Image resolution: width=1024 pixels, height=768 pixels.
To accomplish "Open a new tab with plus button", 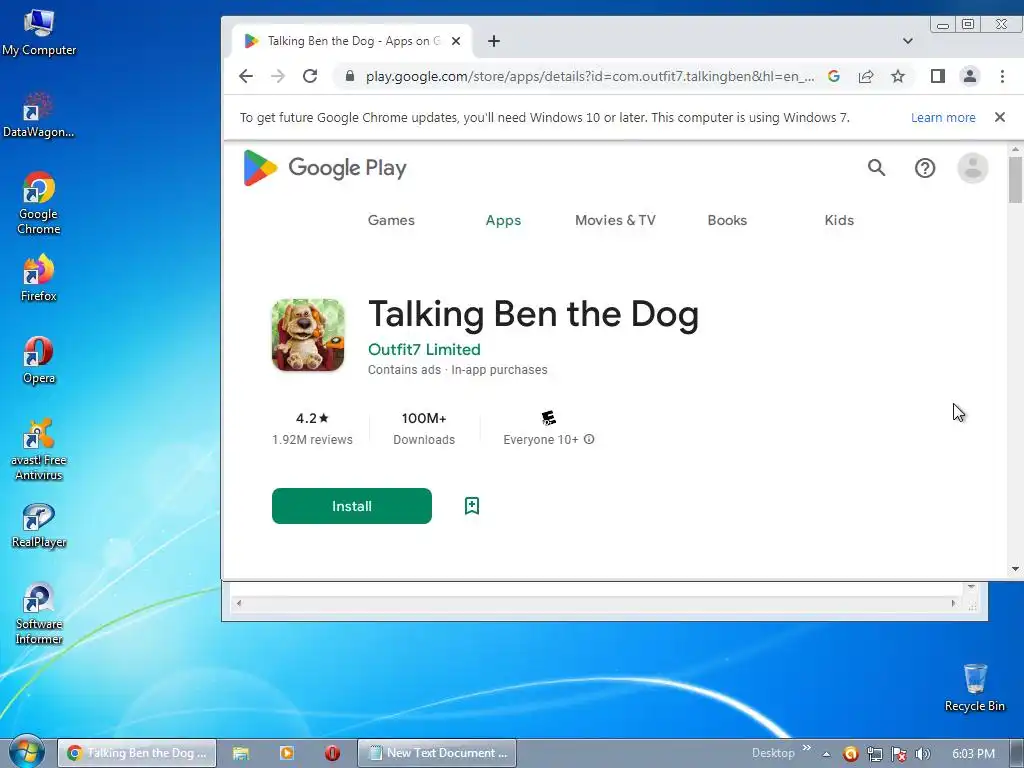I will click(x=494, y=41).
